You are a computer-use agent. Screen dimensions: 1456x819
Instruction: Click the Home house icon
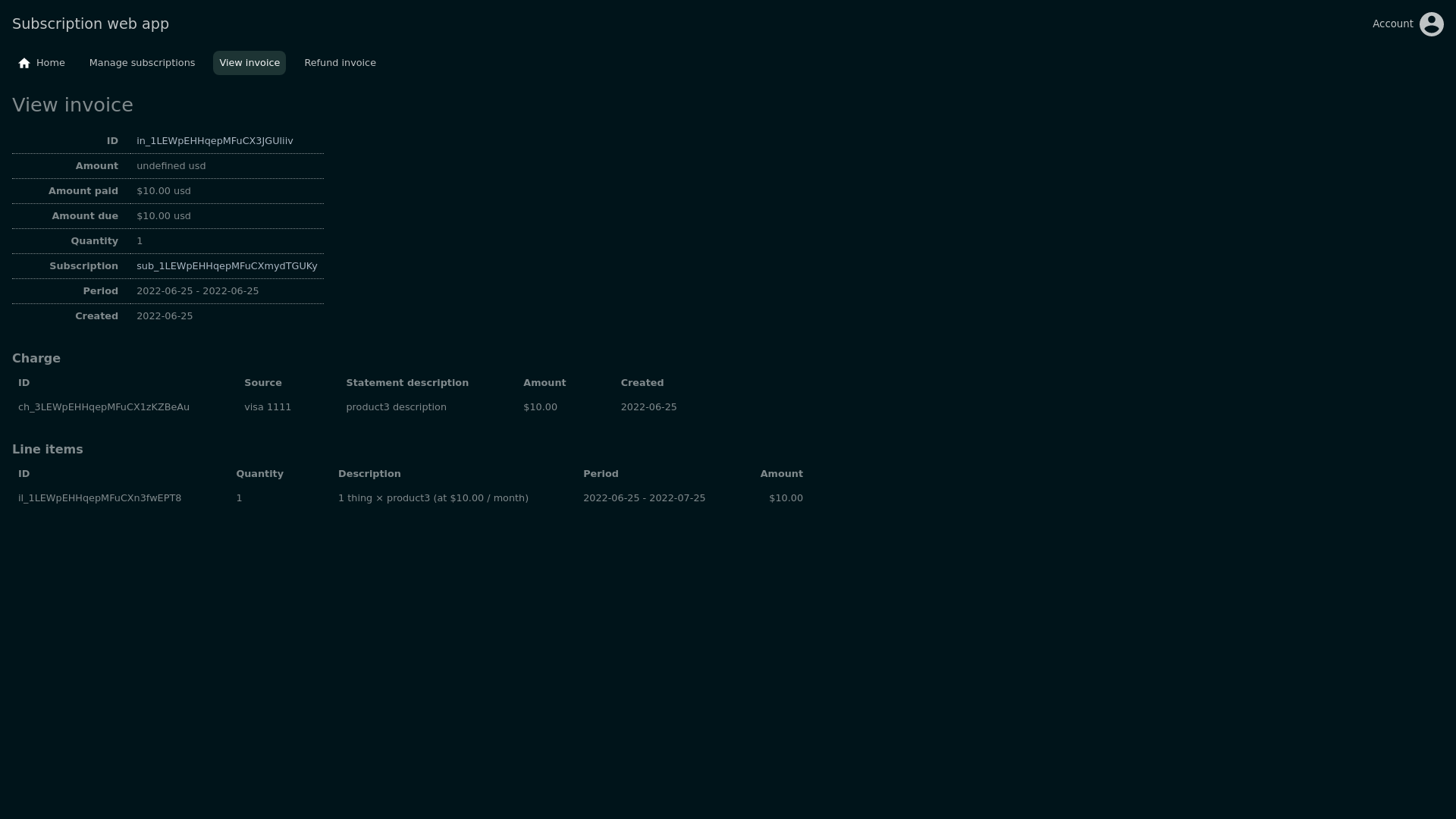point(24,63)
